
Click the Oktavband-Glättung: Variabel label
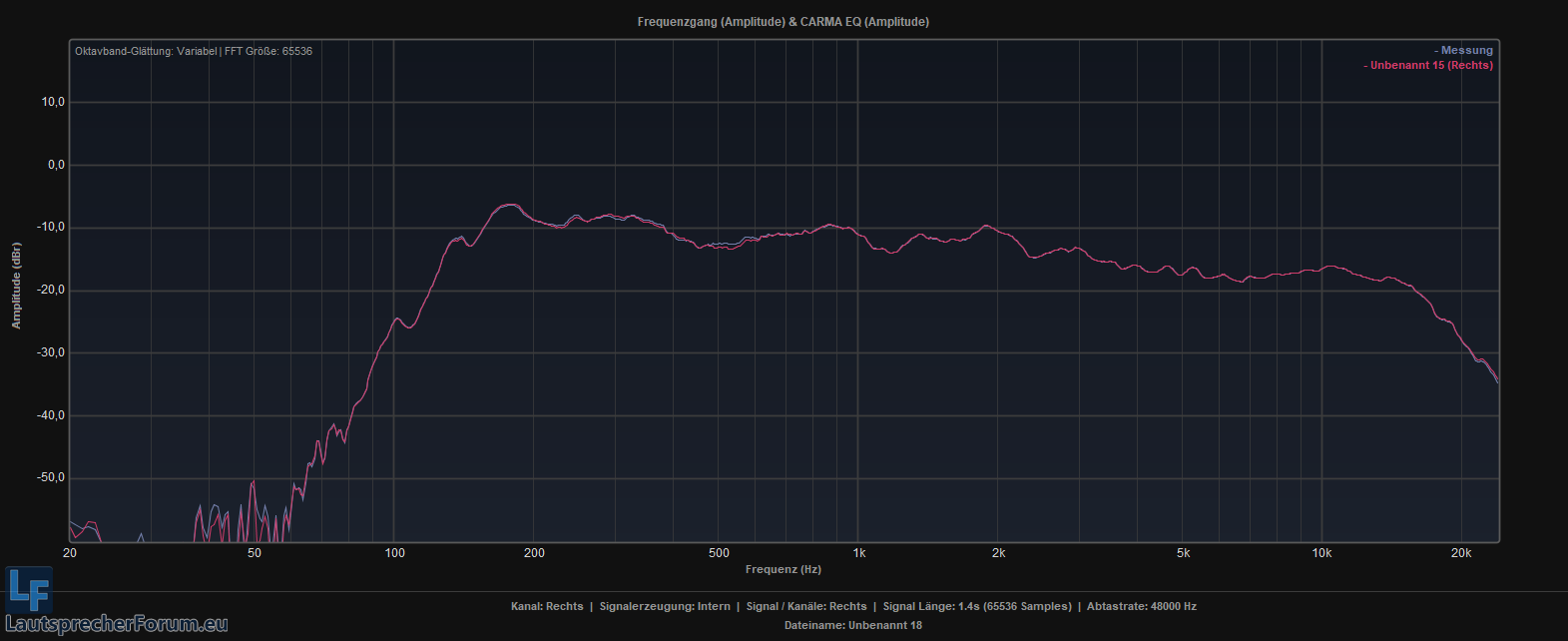pos(146,51)
